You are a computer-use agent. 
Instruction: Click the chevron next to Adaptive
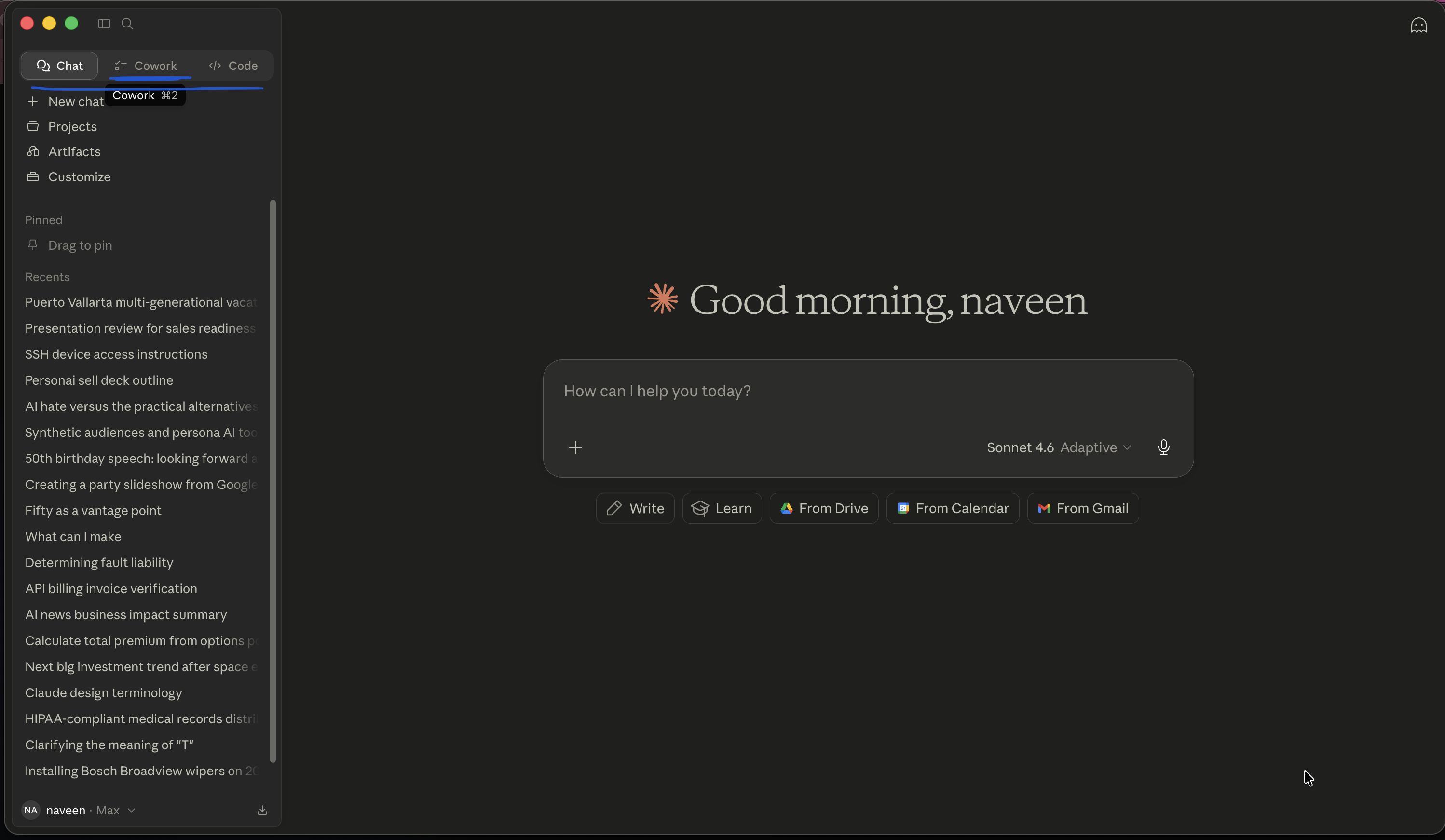(1127, 447)
